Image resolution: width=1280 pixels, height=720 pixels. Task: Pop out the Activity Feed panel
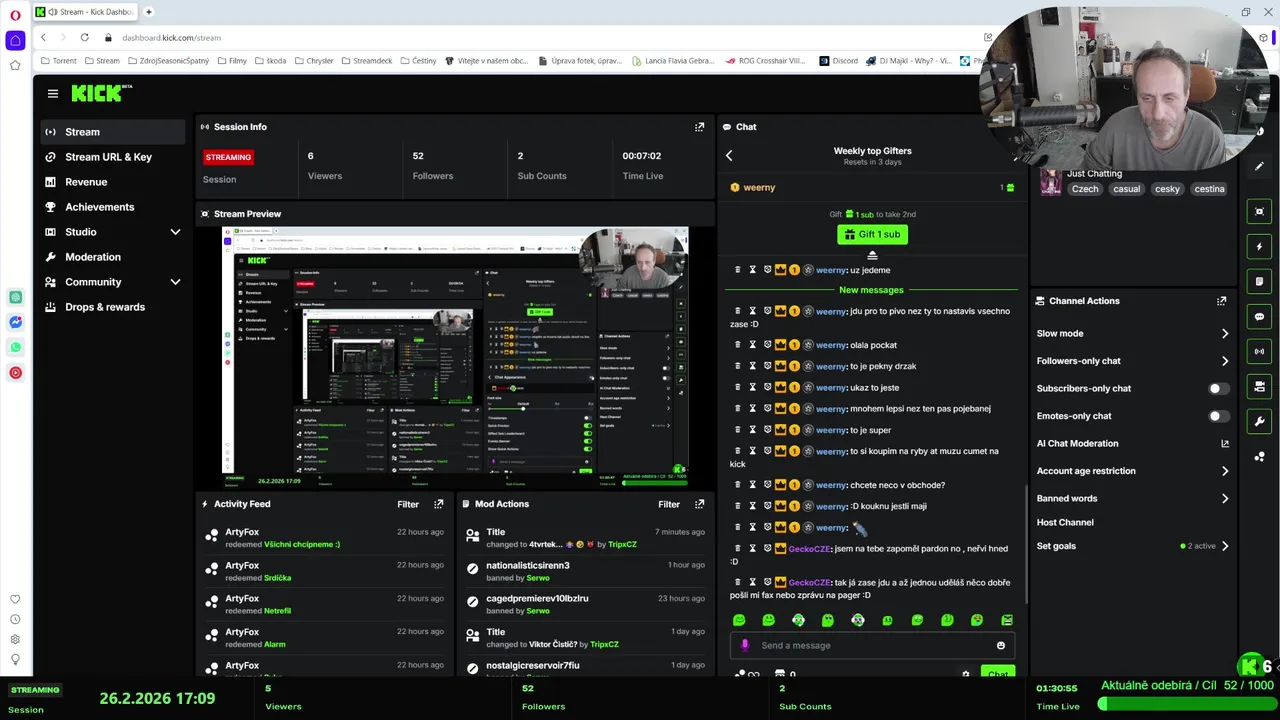(x=438, y=504)
